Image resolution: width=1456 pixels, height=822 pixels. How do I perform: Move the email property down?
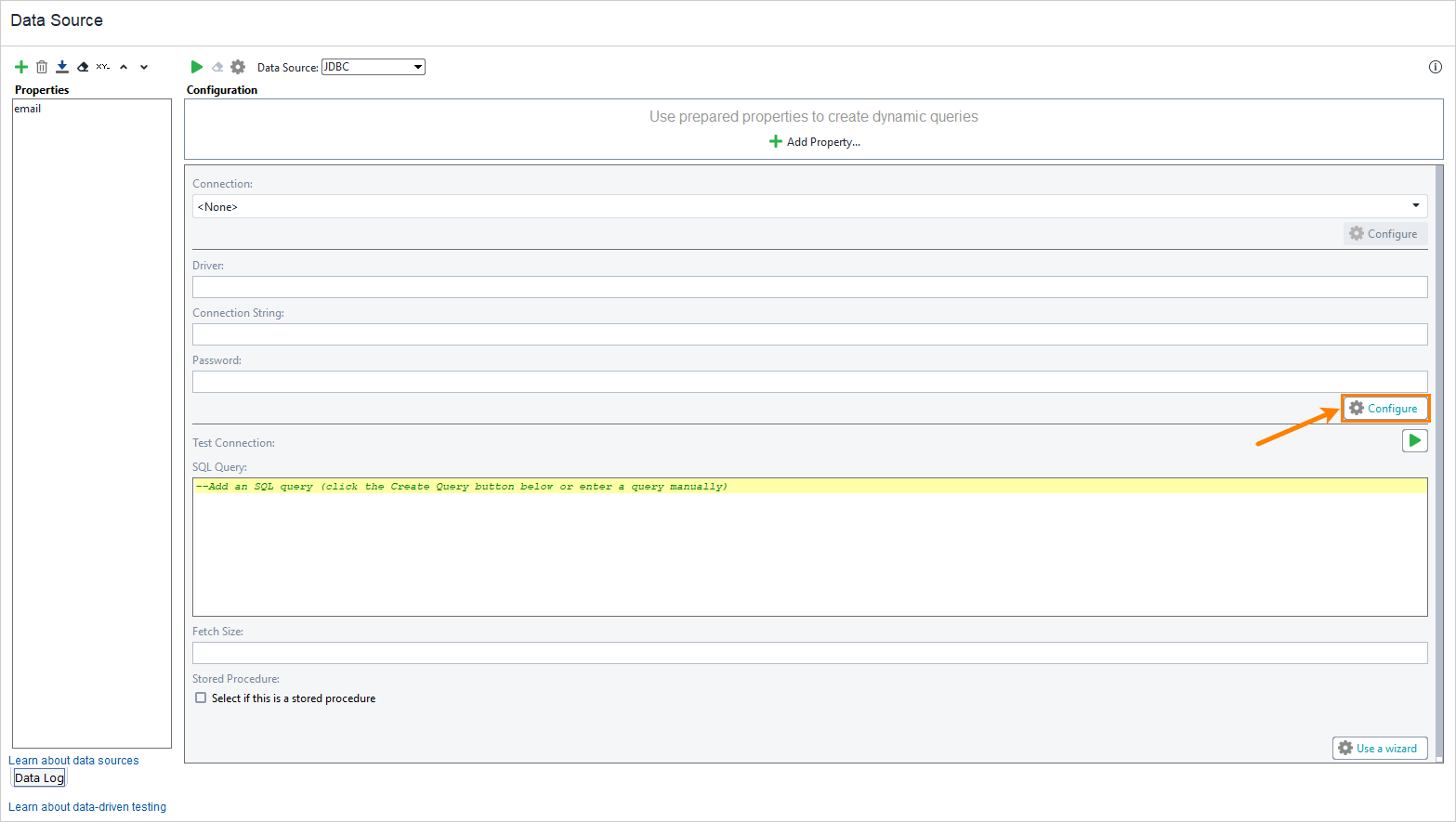(x=144, y=66)
